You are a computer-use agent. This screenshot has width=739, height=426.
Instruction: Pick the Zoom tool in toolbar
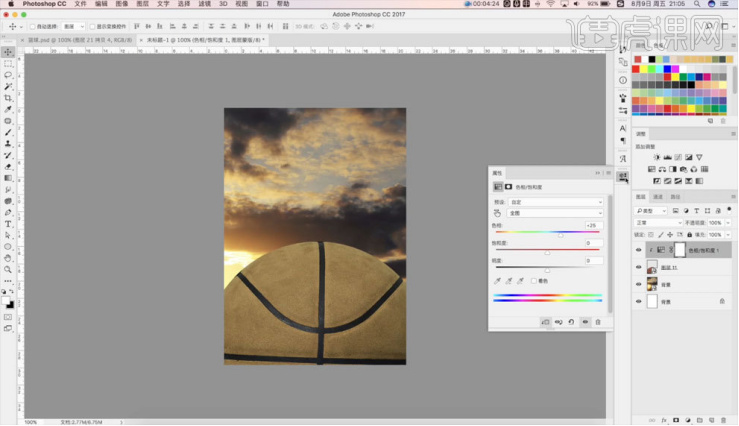click(x=8, y=269)
